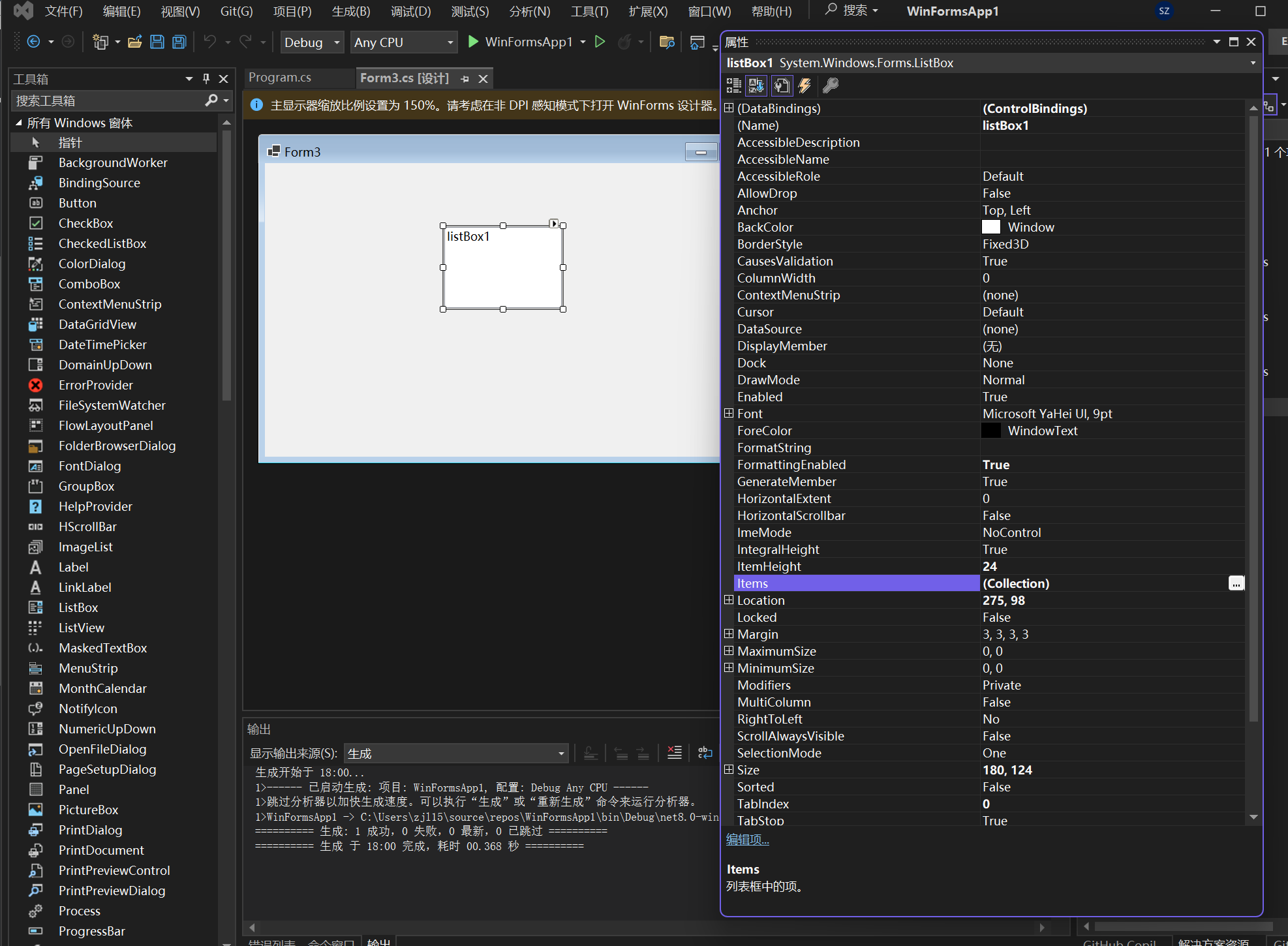This screenshot has height=946, width=1288.
Task: Select the Label toolbox item
Action: [114, 567]
